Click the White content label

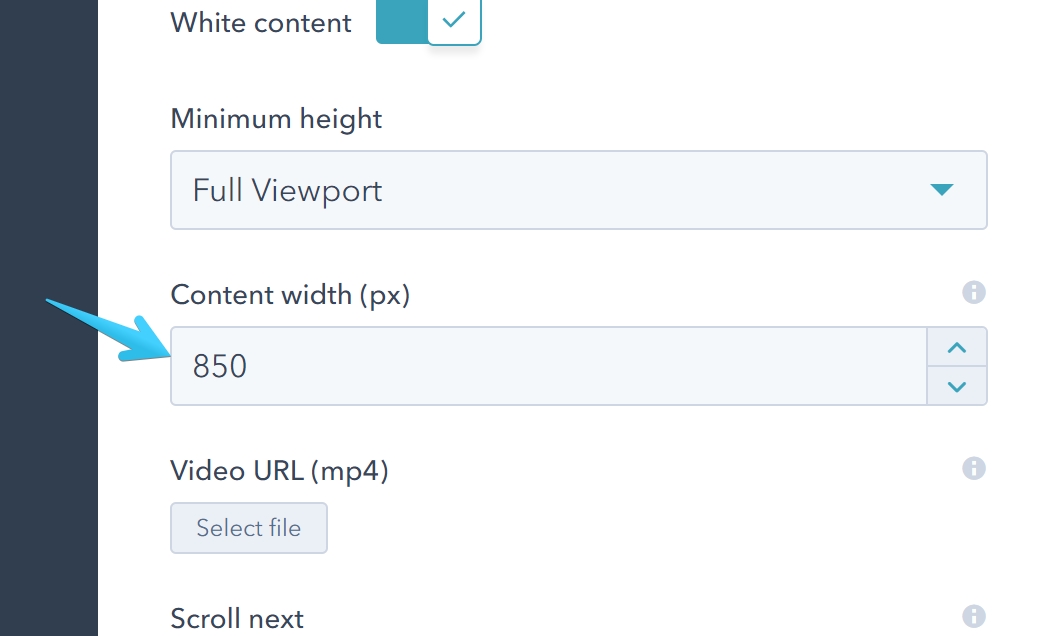(261, 23)
